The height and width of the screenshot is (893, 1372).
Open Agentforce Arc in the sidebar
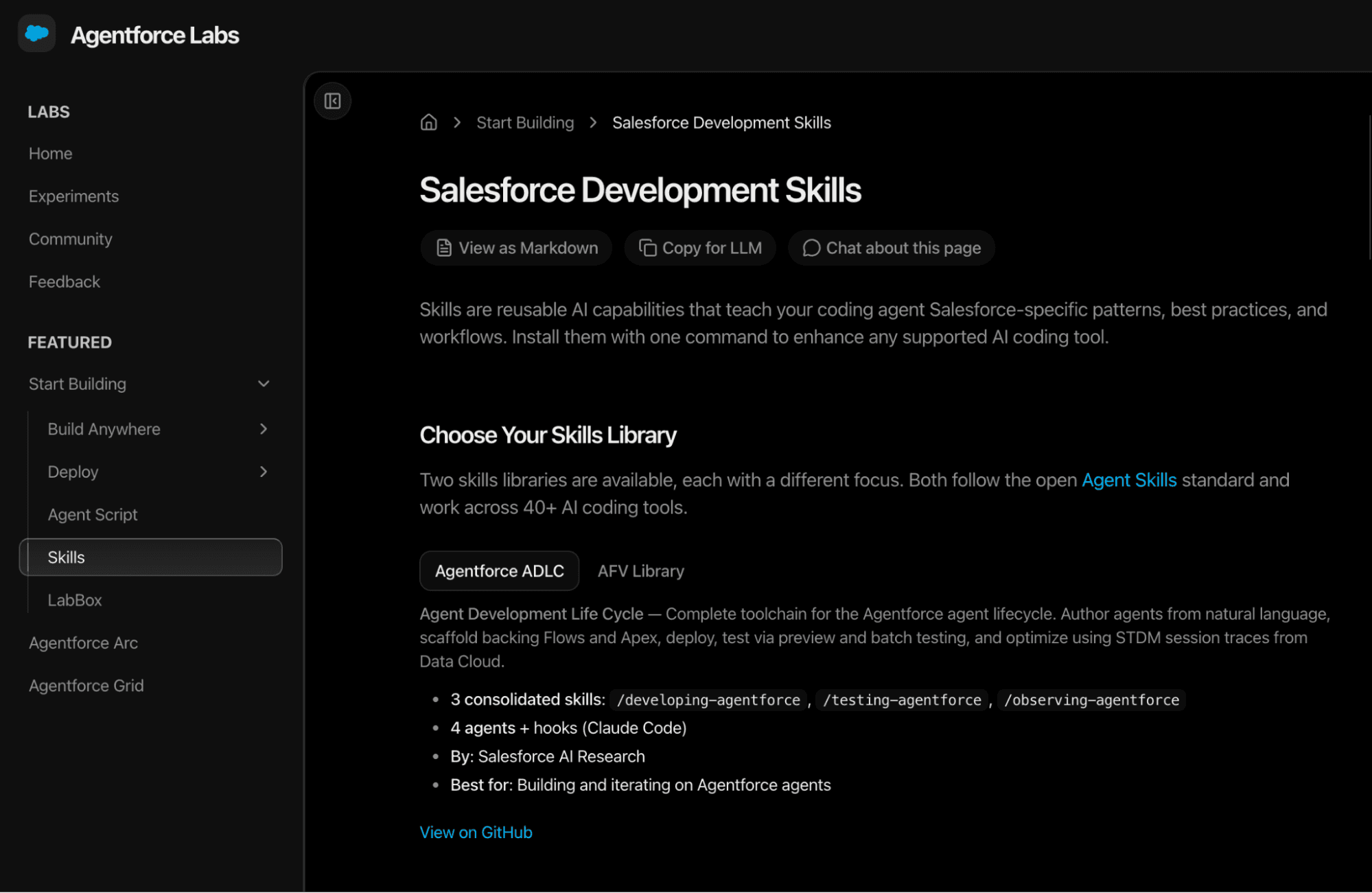(83, 643)
